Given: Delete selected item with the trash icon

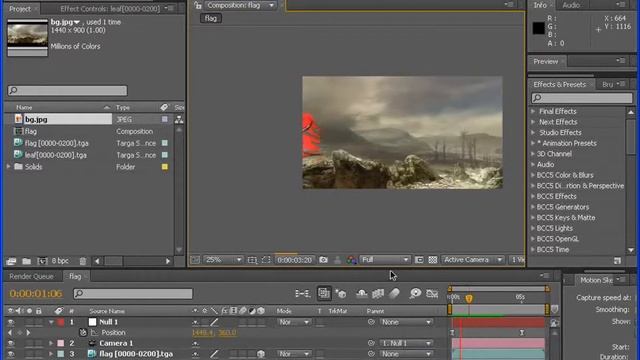Looking at the screenshot, I should (x=83, y=261).
